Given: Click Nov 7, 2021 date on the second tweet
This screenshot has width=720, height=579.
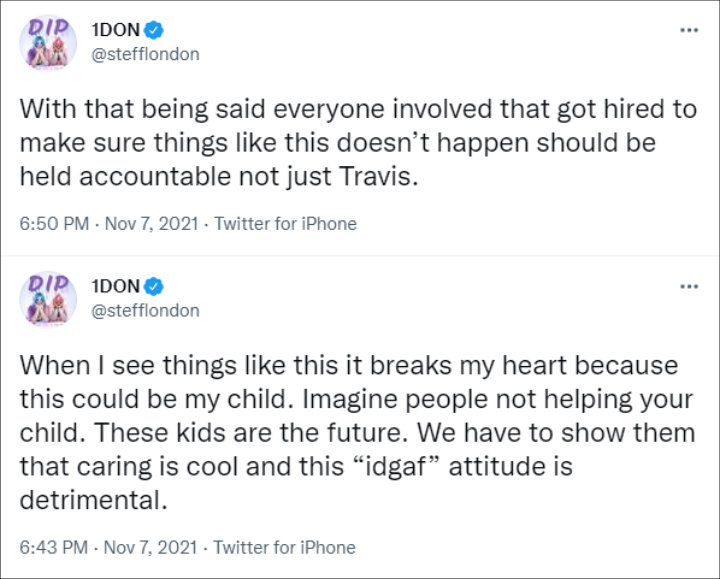Looking at the screenshot, I should (151, 548).
